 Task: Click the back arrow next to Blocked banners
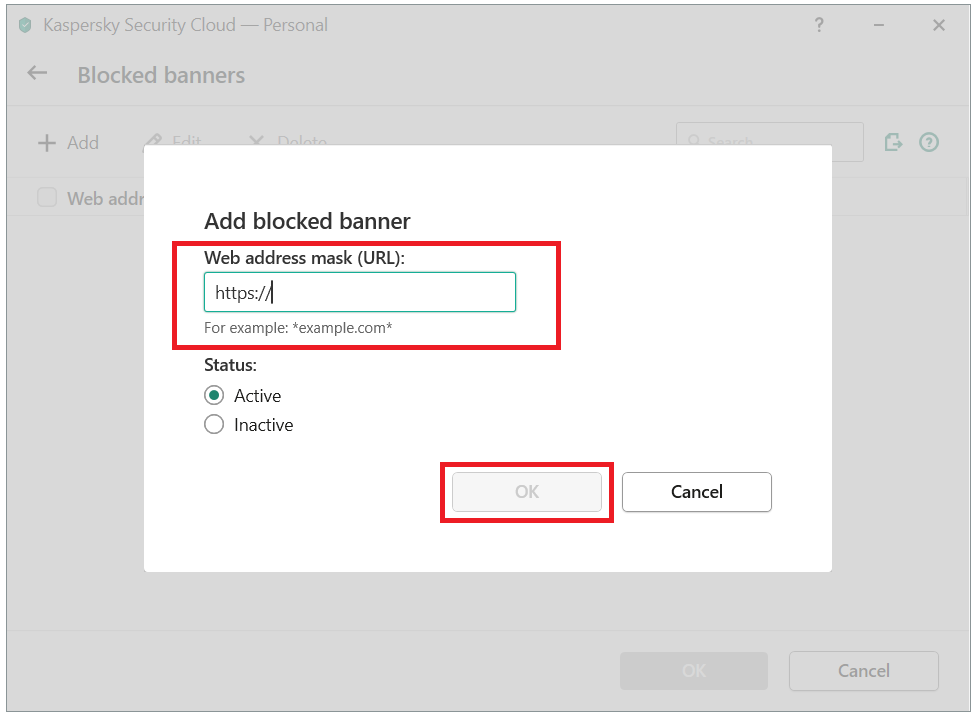tap(37, 74)
